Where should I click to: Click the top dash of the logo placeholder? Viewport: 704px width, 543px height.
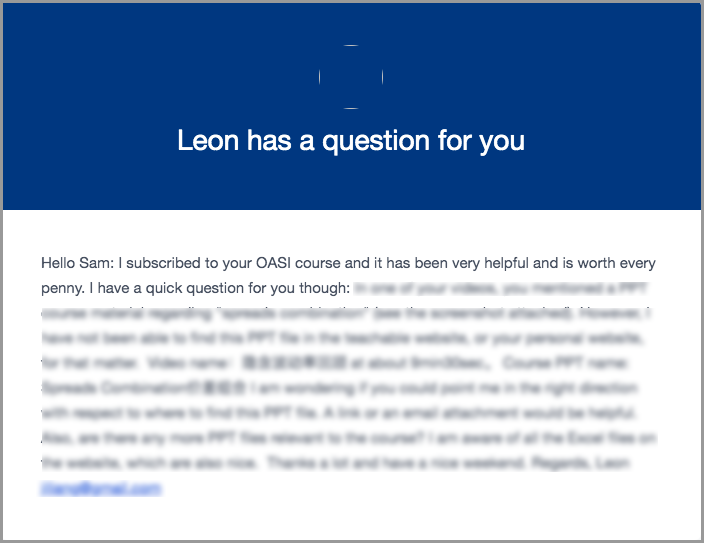point(351,45)
